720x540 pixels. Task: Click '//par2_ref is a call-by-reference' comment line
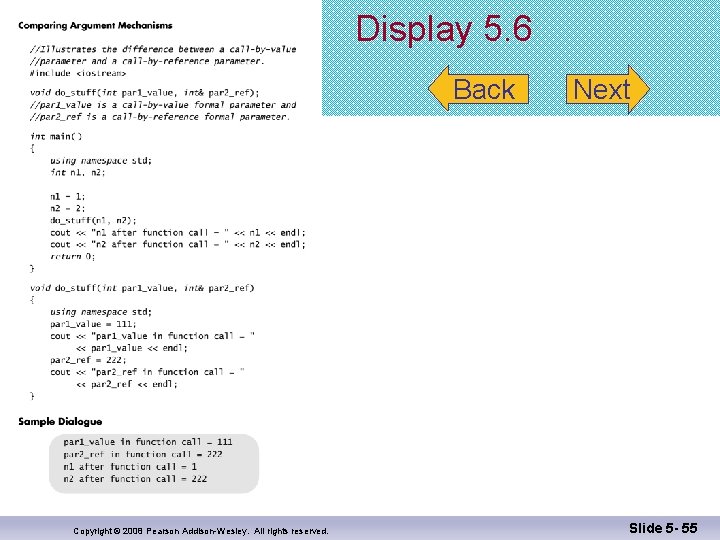point(160,117)
